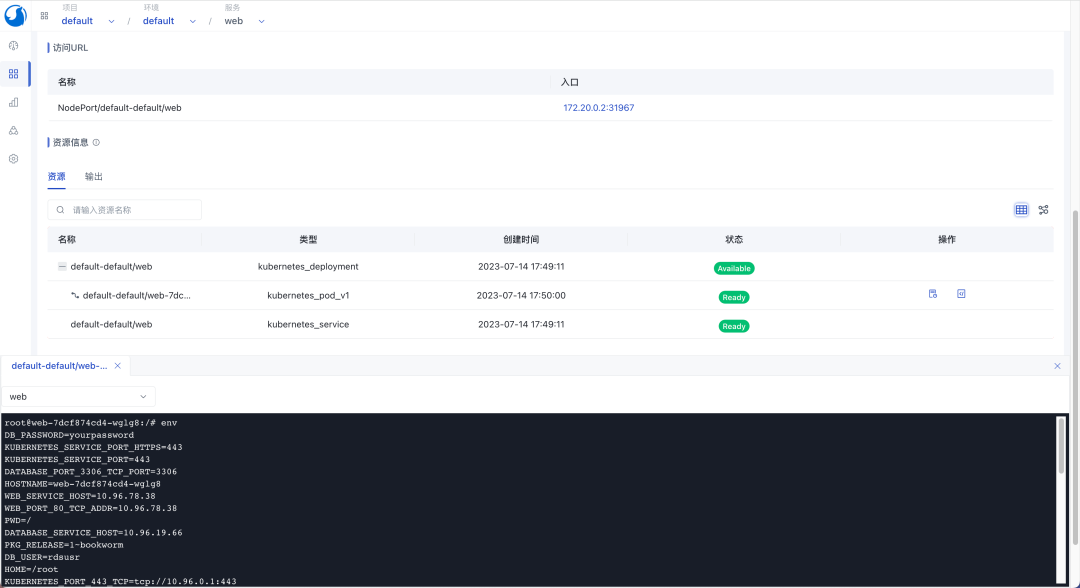The image size is (1080, 588).
Task: Select the applications grid icon in the sidebar
Action: [x=14, y=74]
